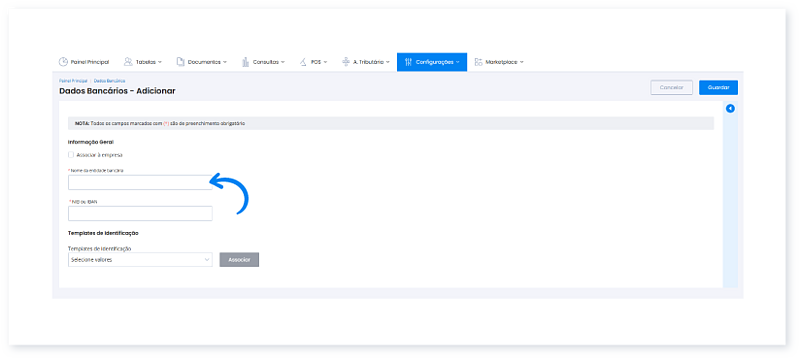Screen dimensions: 800x360
Task: Collapse the side panel arrow icon
Action: [730, 109]
